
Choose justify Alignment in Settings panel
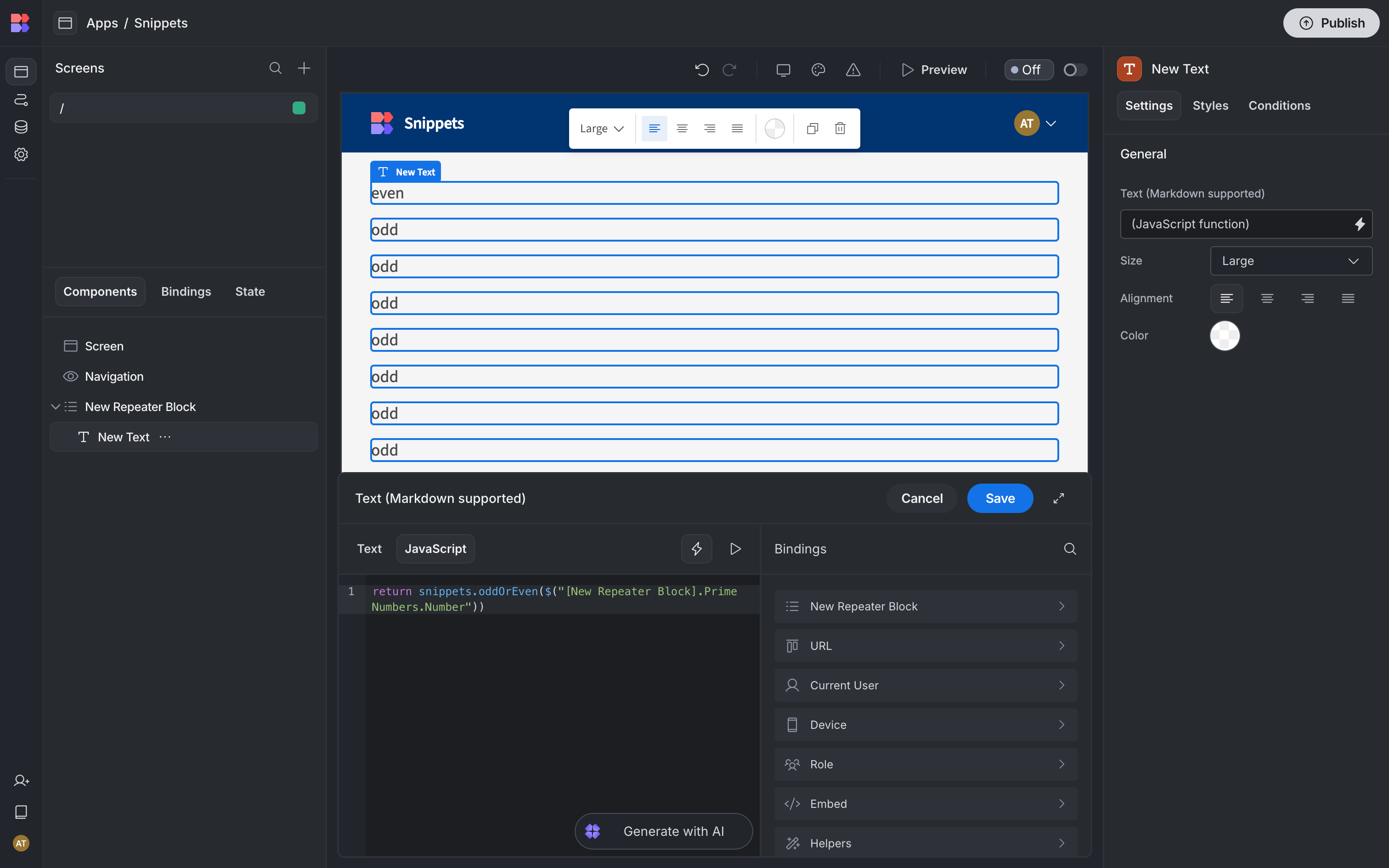pyautogui.click(x=1348, y=299)
